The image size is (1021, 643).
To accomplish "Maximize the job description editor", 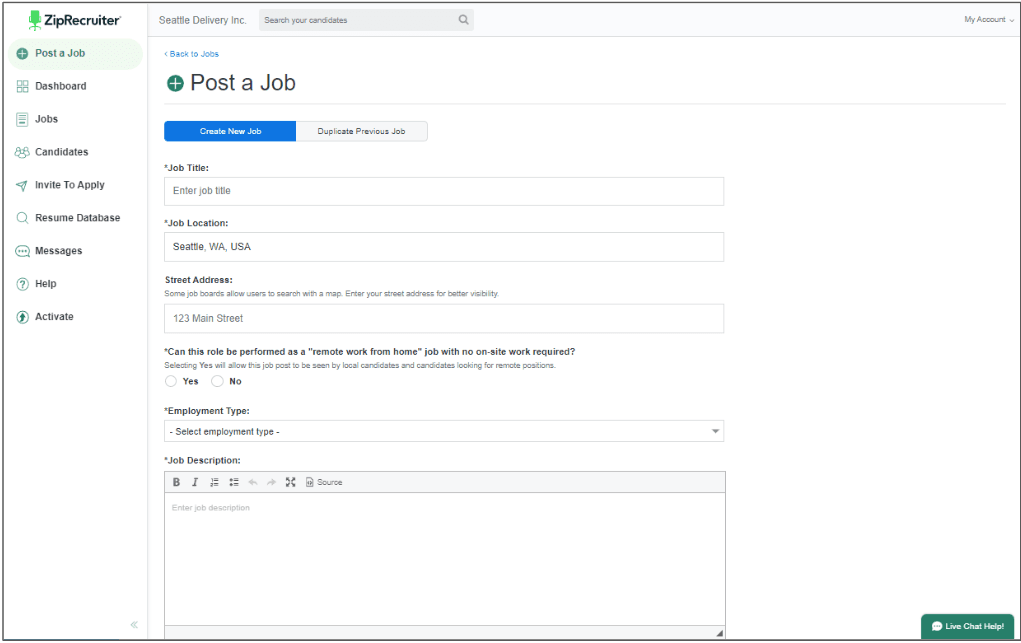I will 290,482.
